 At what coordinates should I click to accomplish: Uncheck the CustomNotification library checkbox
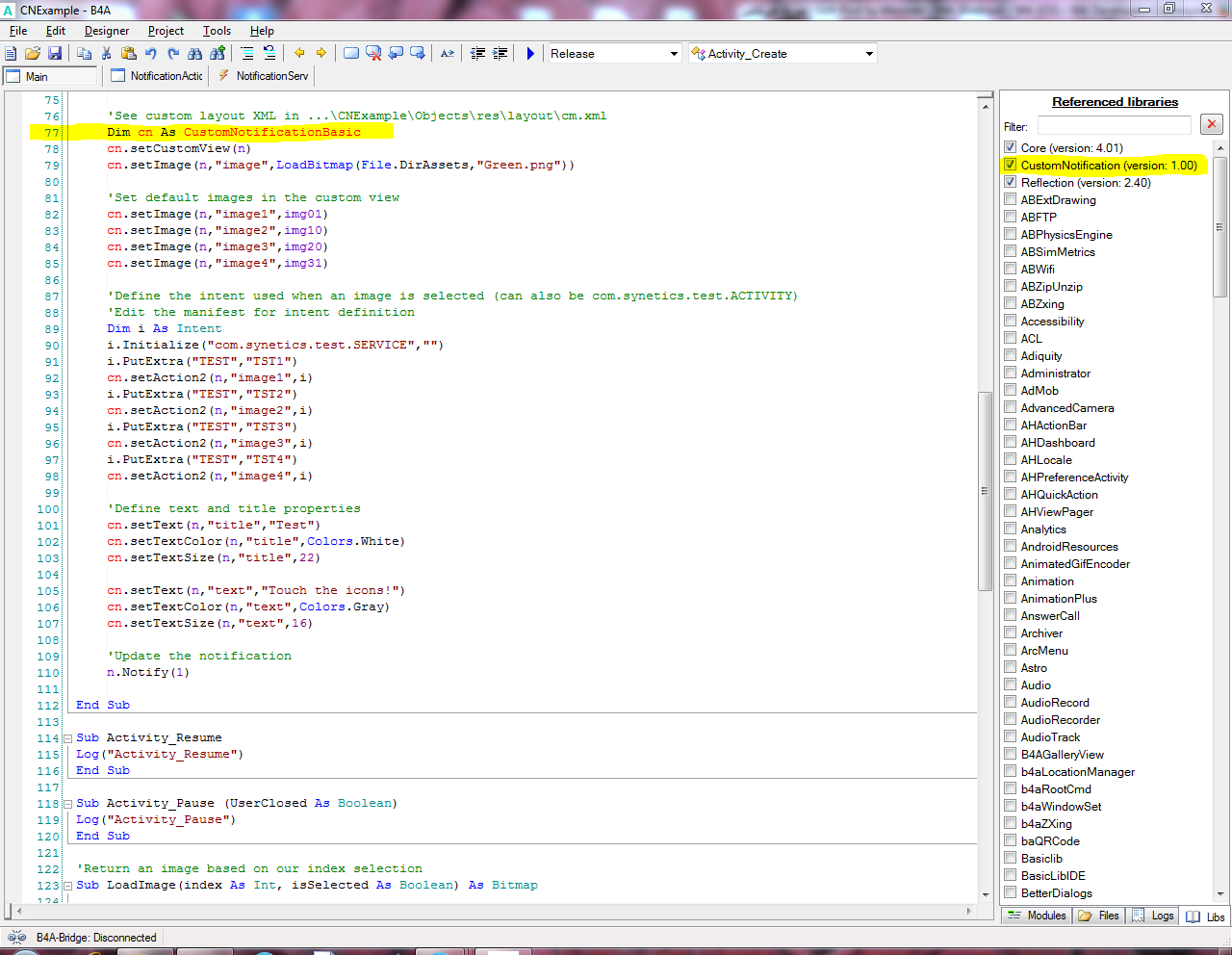[x=1010, y=165]
